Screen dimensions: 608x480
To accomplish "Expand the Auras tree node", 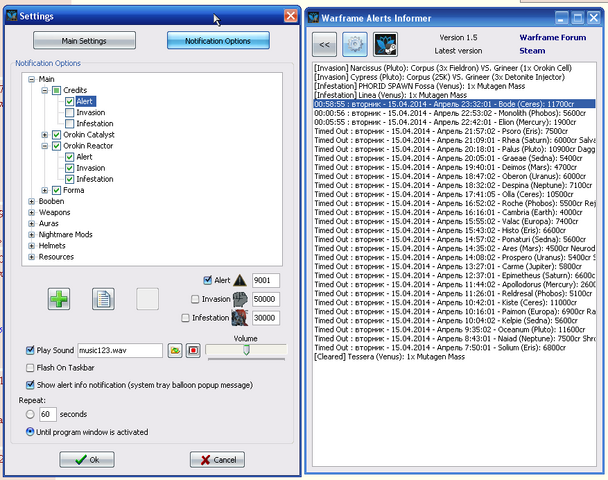I will click(31, 224).
